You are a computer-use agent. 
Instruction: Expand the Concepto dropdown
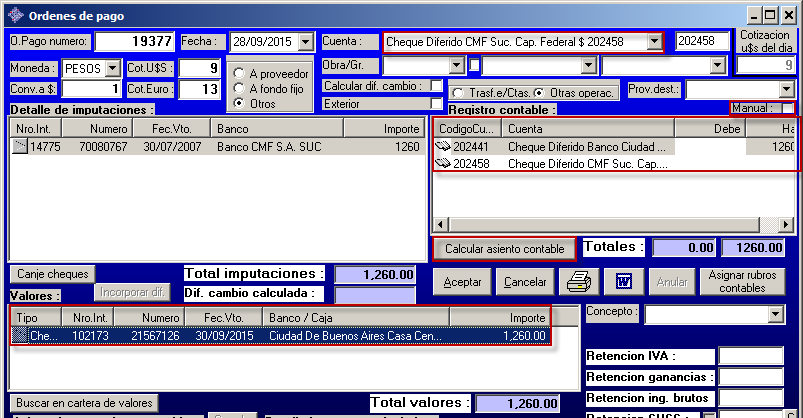coord(775,315)
